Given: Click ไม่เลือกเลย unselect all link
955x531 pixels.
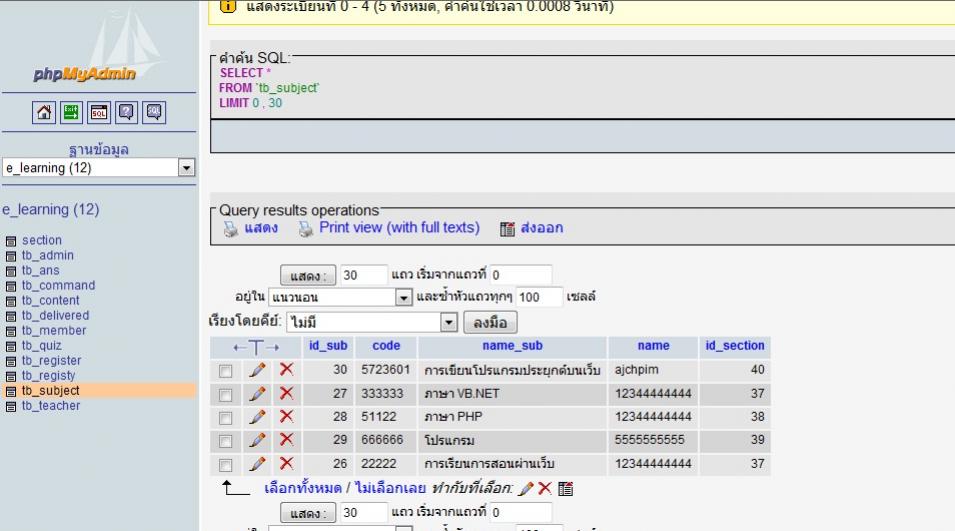Looking at the screenshot, I should coord(390,488).
